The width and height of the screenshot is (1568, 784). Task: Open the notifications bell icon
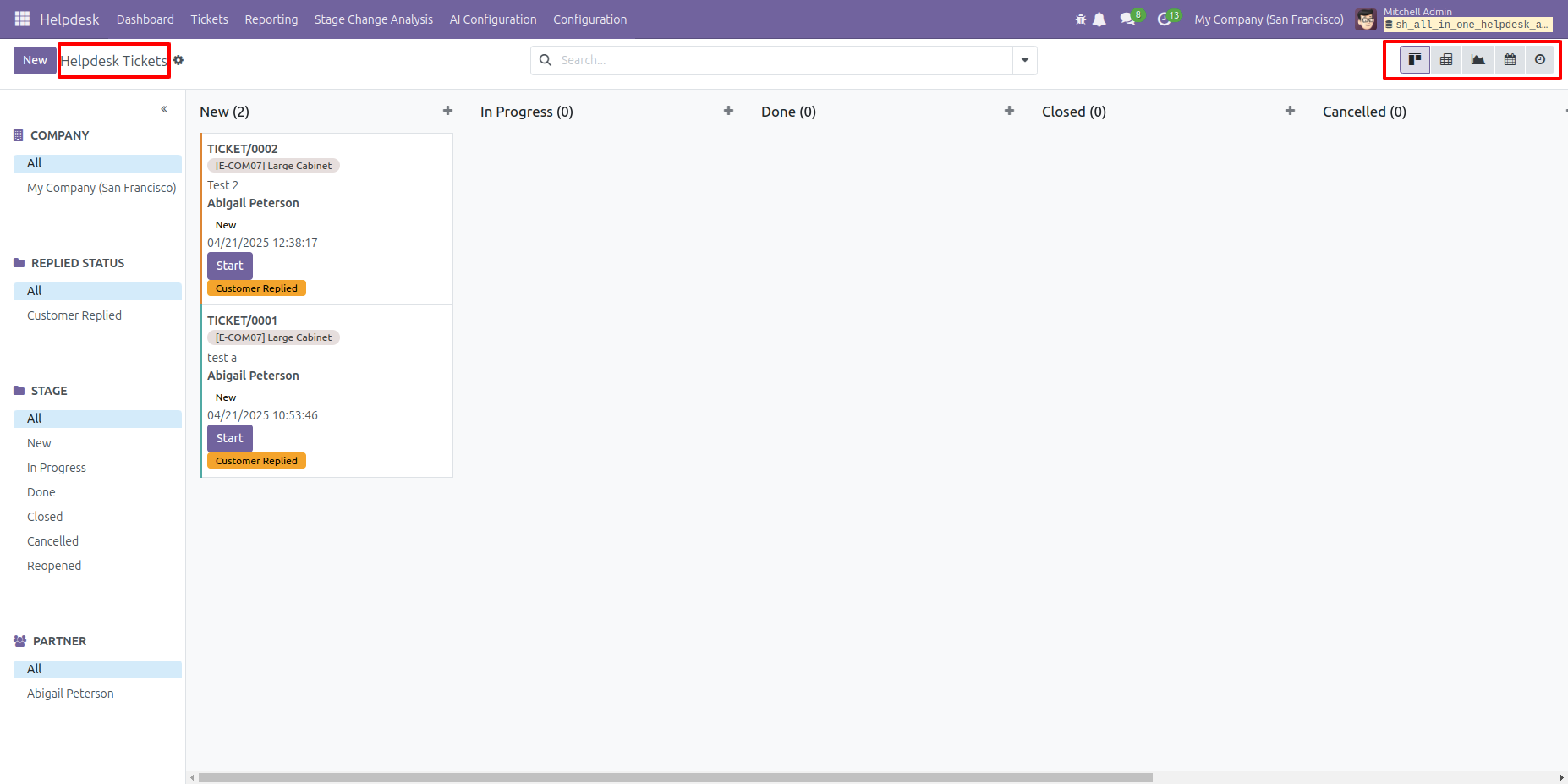point(1099,19)
